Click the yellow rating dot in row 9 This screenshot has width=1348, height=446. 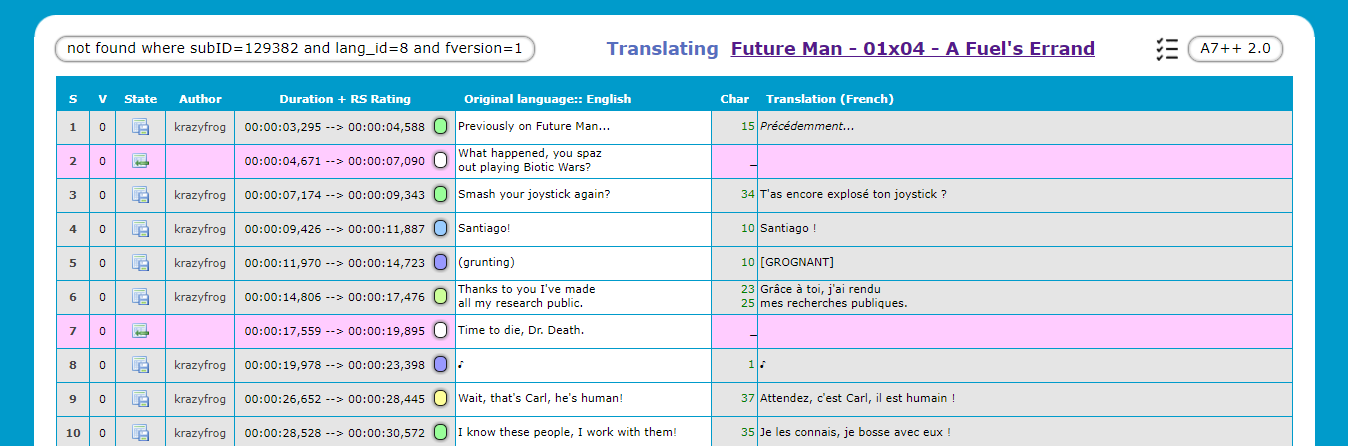(x=440, y=399)
